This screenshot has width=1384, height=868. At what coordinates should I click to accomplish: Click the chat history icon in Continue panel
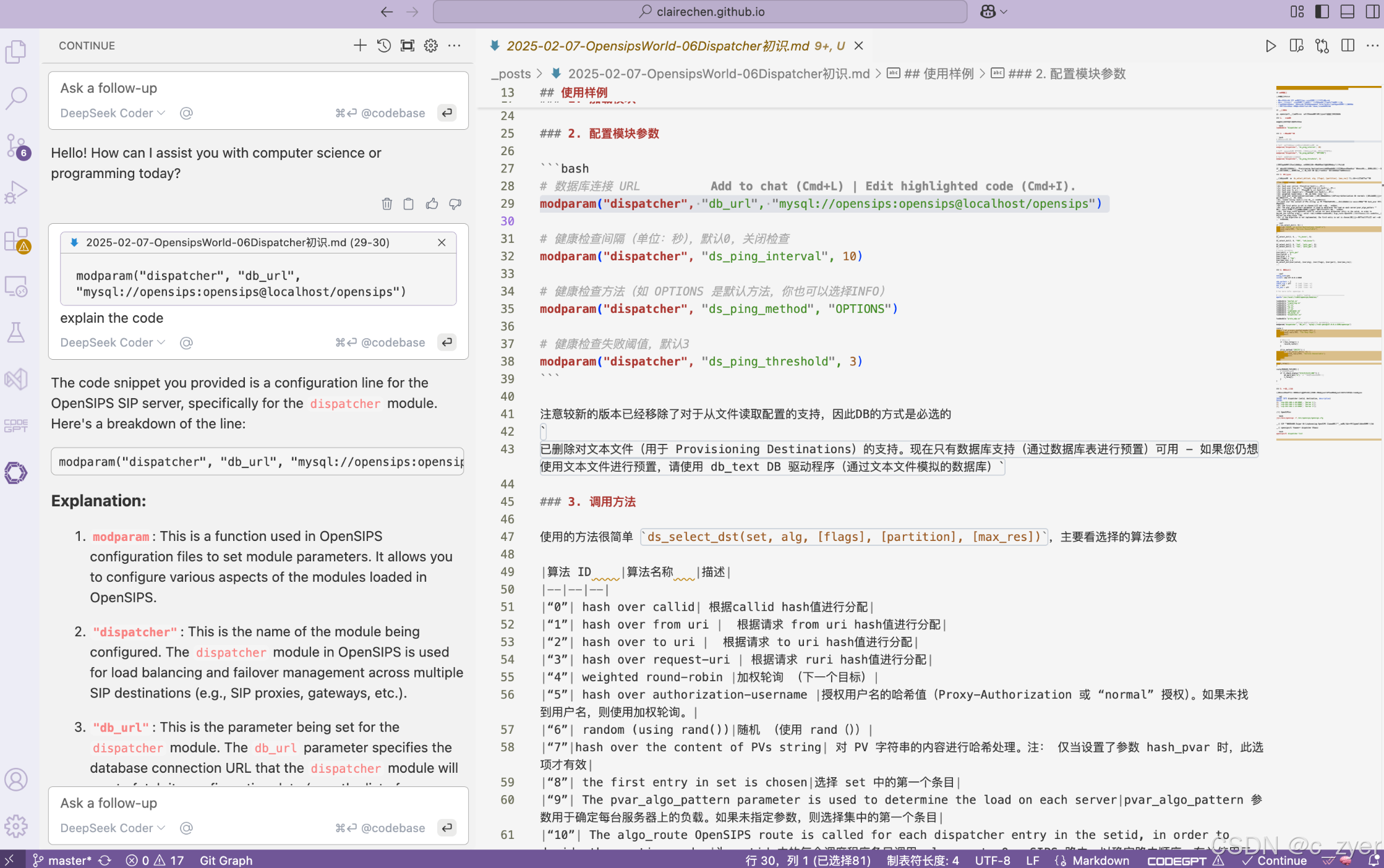383,46
